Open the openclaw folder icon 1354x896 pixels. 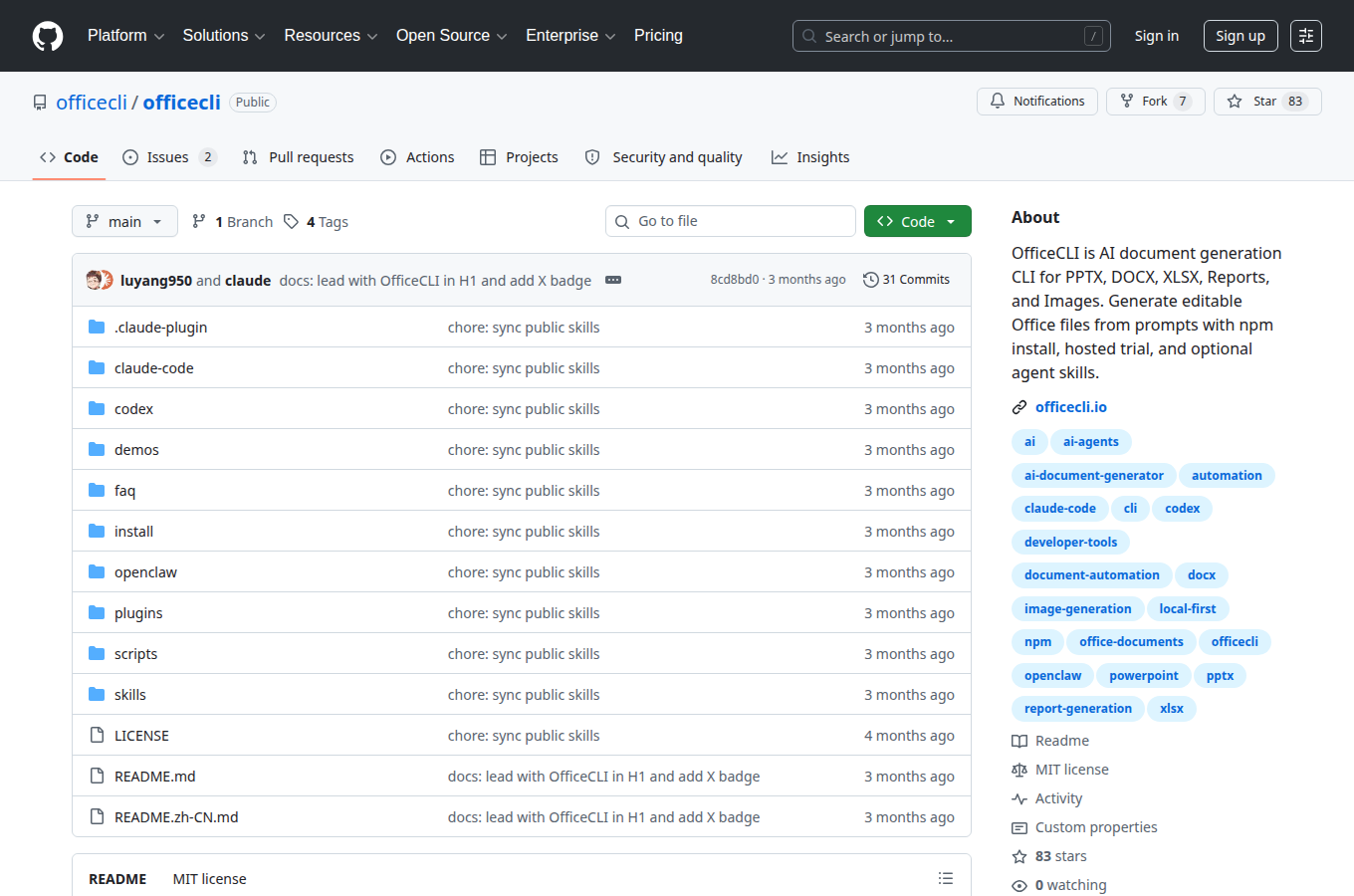click(x=97, y=572)
